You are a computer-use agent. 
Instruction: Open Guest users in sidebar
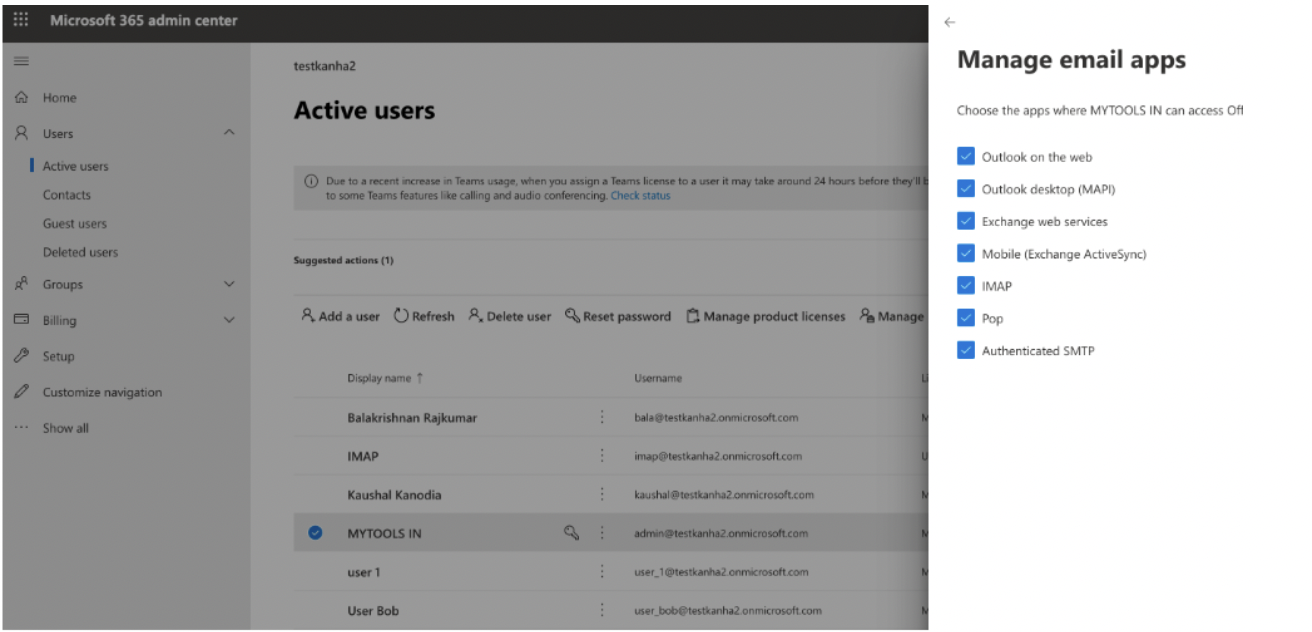tap(75, 224)
